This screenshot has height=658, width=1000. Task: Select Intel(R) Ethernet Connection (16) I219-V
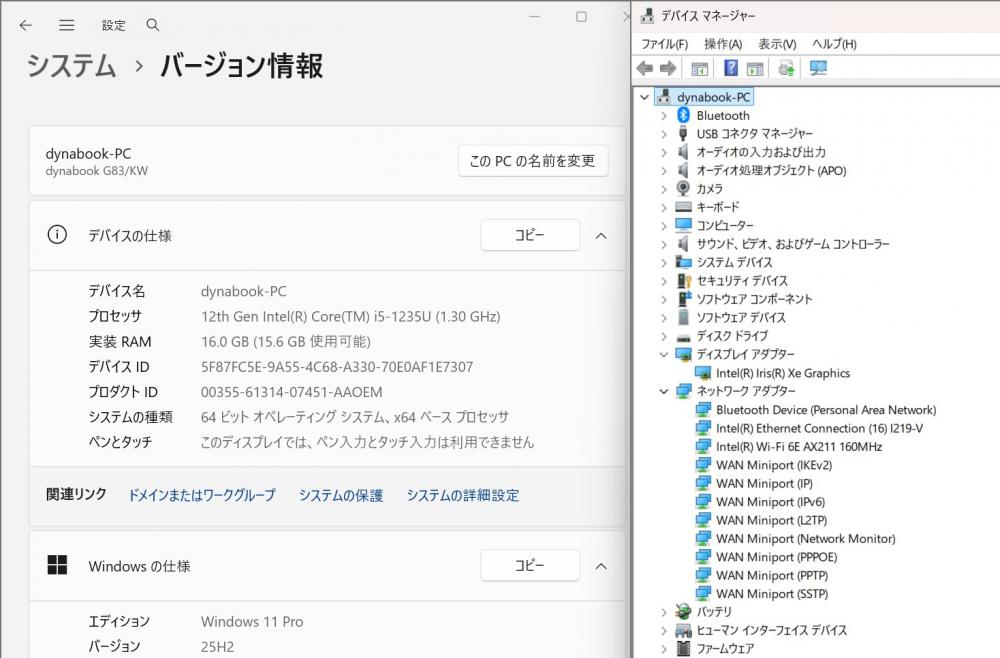[819, 428]
